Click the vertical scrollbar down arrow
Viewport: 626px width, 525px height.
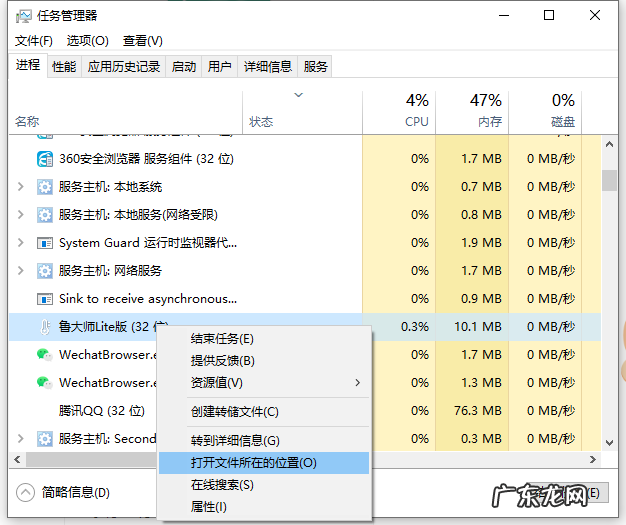coord(609,442)
